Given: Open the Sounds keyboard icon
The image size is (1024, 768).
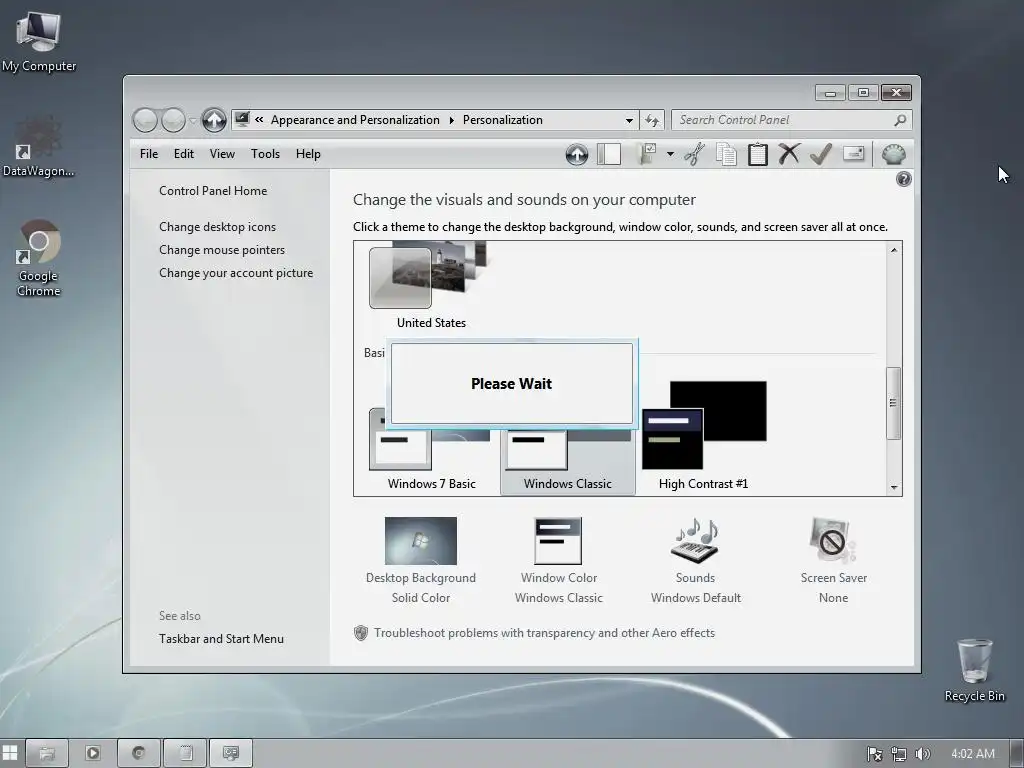Looking at the screenshot, I should click(x=696, y=539).
